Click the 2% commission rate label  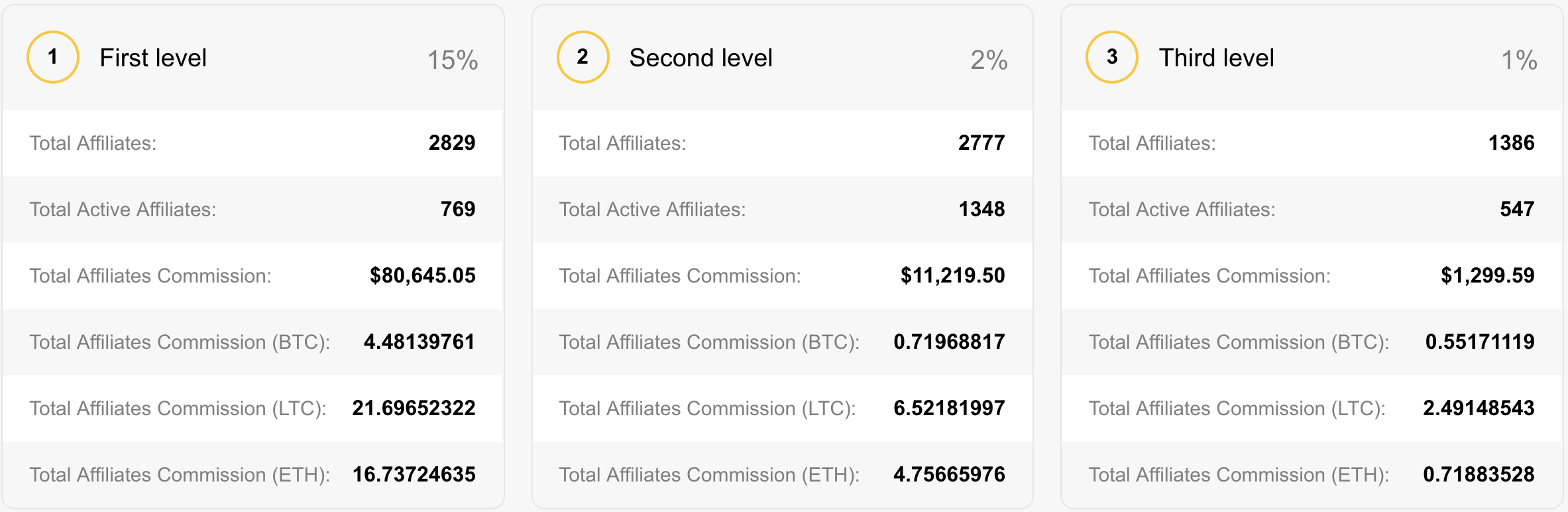click(989, 60)
